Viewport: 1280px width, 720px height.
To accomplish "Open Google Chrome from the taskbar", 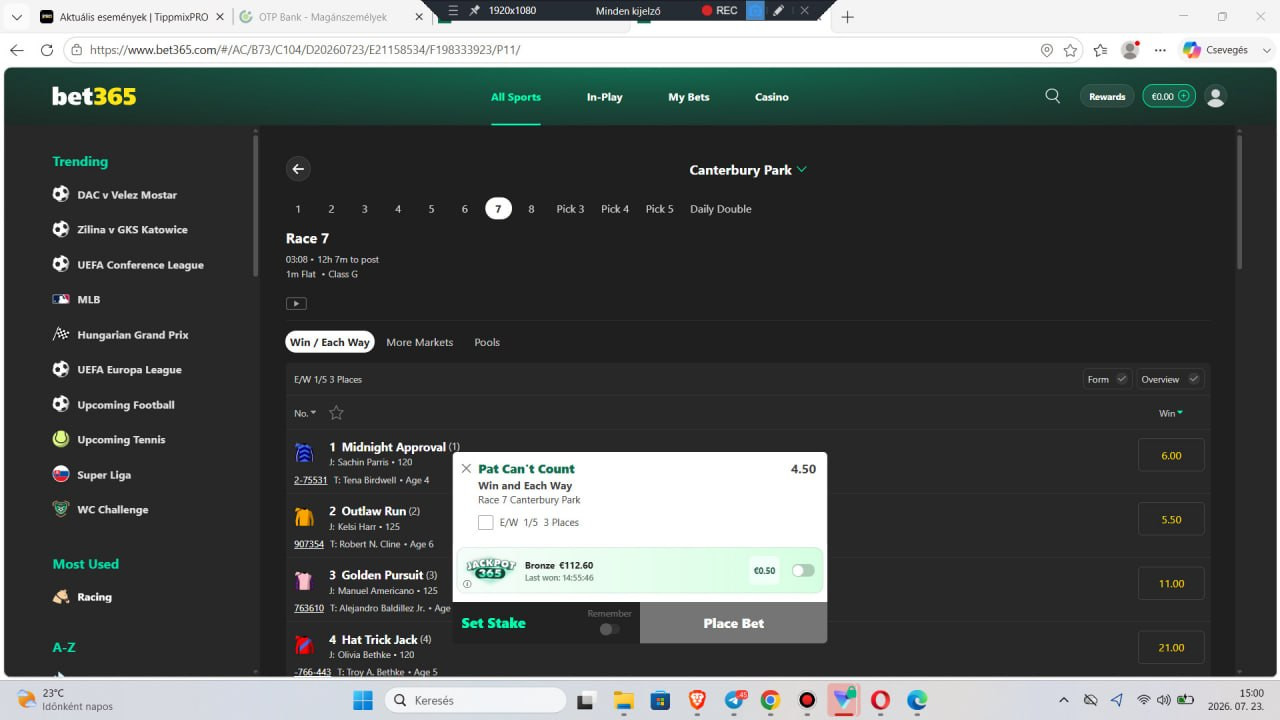I will pos(769,700).
